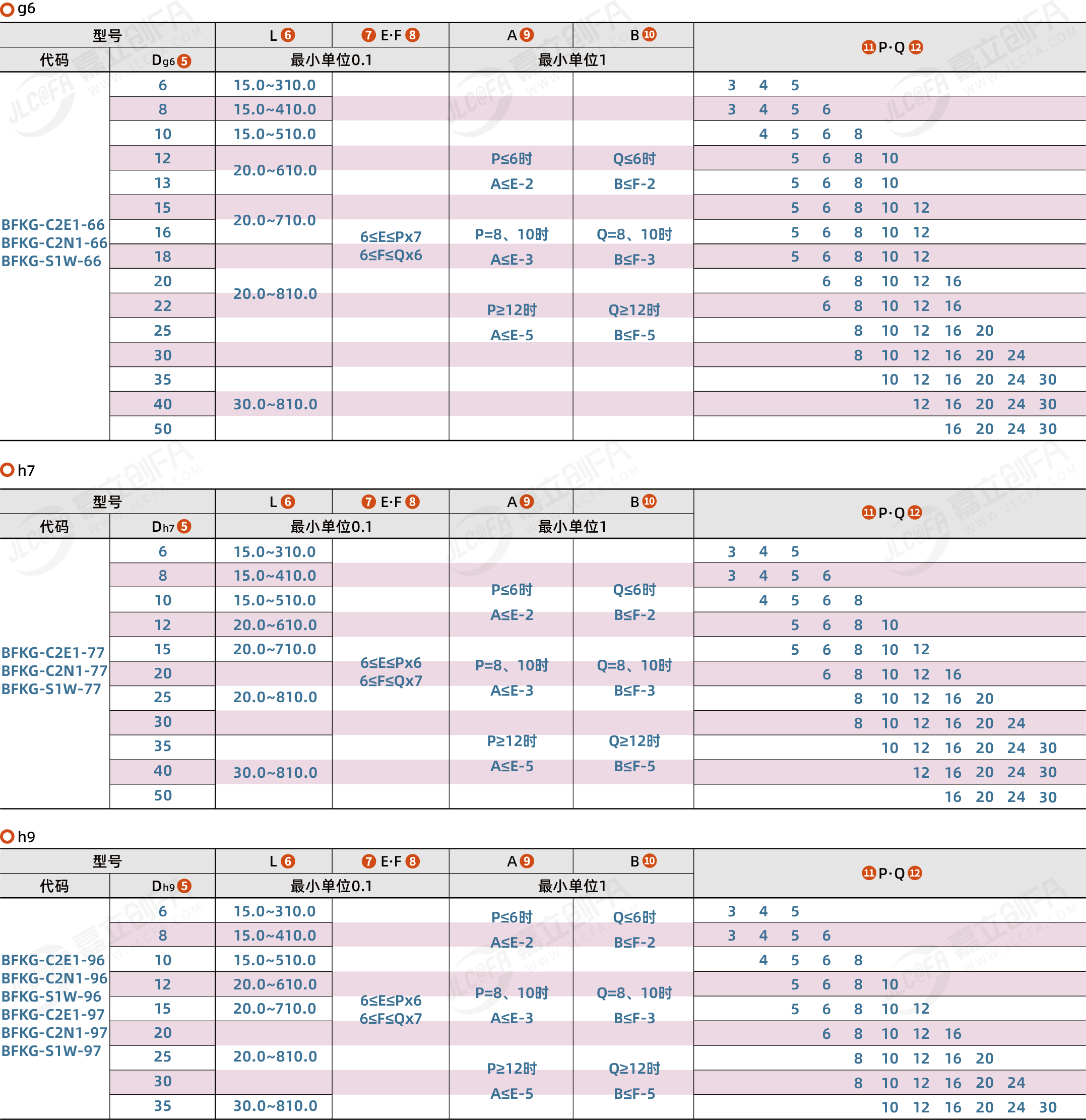Click the orange circle 11 before P·Q in g6 table
The height and width of the screenshot is (1120, 1086).
click(x=868, y=47)
